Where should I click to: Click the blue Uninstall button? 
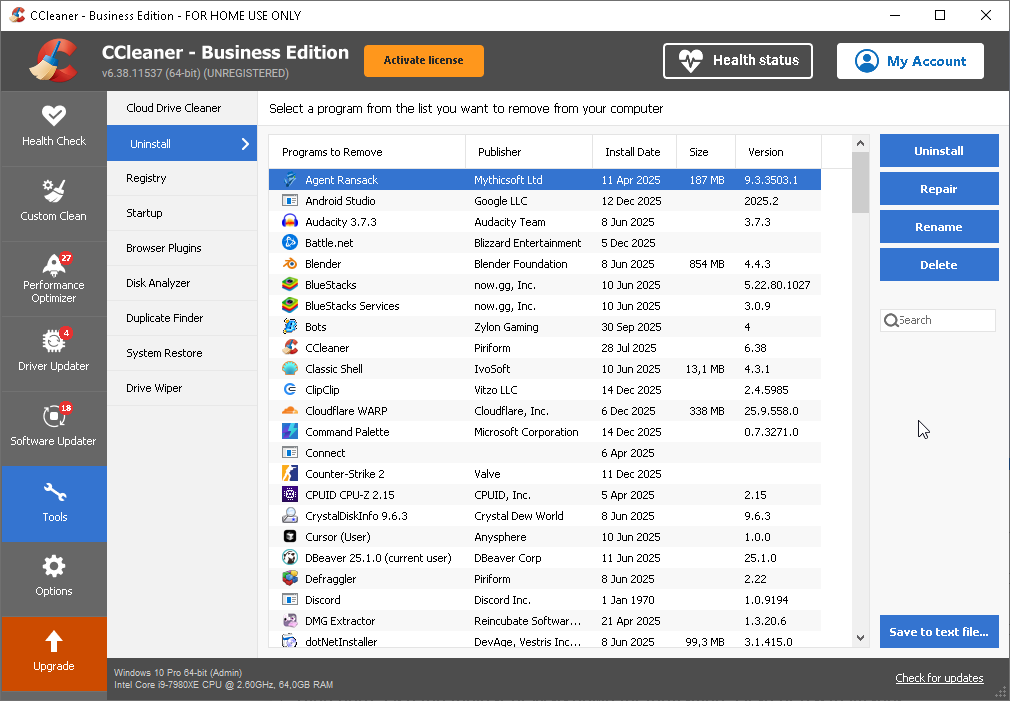point(939,151)
